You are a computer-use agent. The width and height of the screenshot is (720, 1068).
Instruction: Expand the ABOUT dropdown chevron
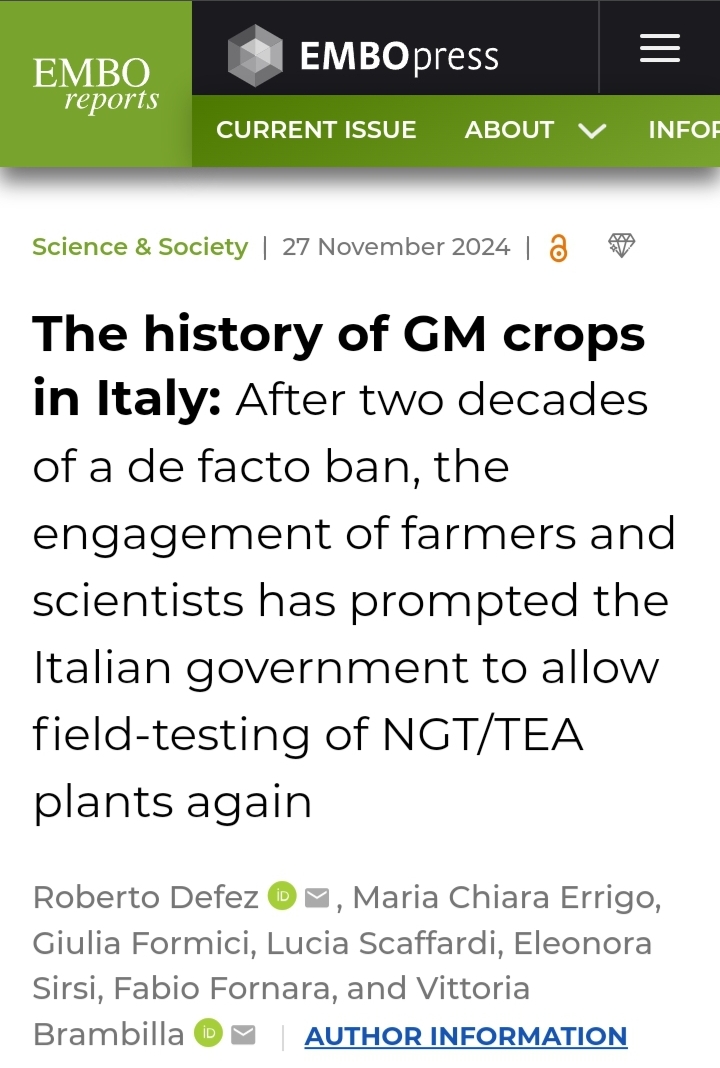[592, 130]
